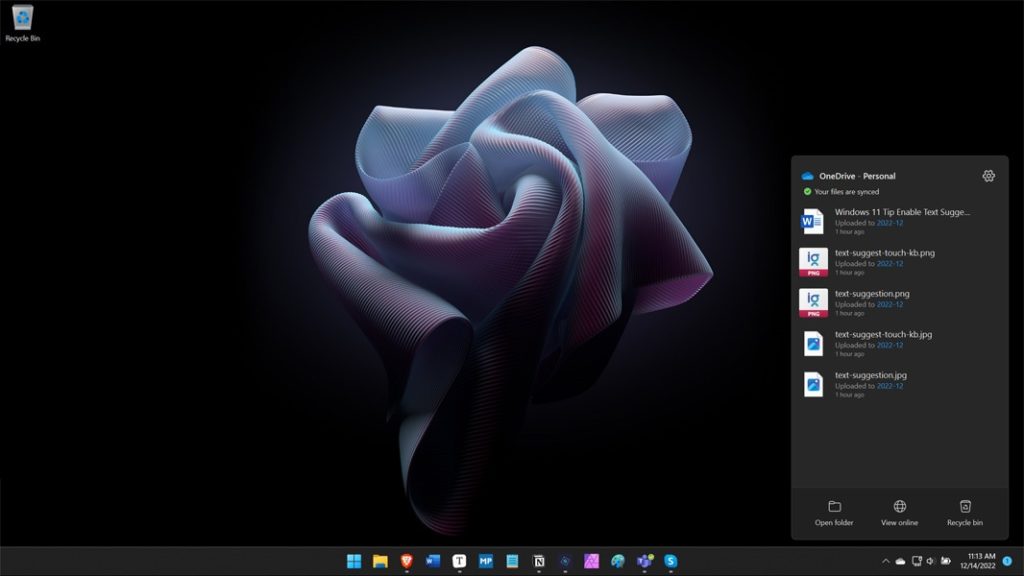Show hidden system tray icons
The height and width of the screenshot is (576, 1024).
pyautogui.click(x=884, y=561)
